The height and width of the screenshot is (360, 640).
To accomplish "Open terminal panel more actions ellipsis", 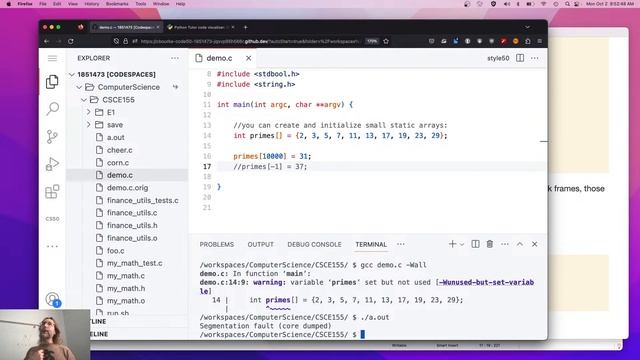I will tap(505, 244).
